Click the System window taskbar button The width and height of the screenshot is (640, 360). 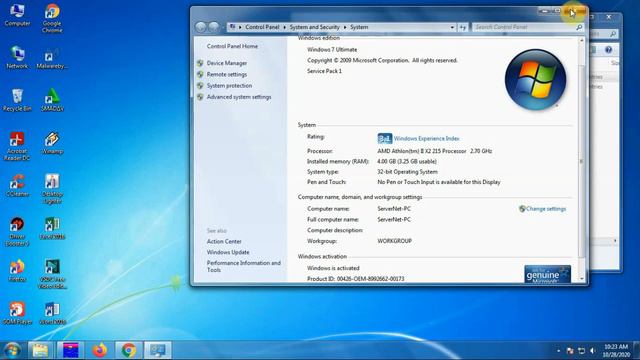158,350
